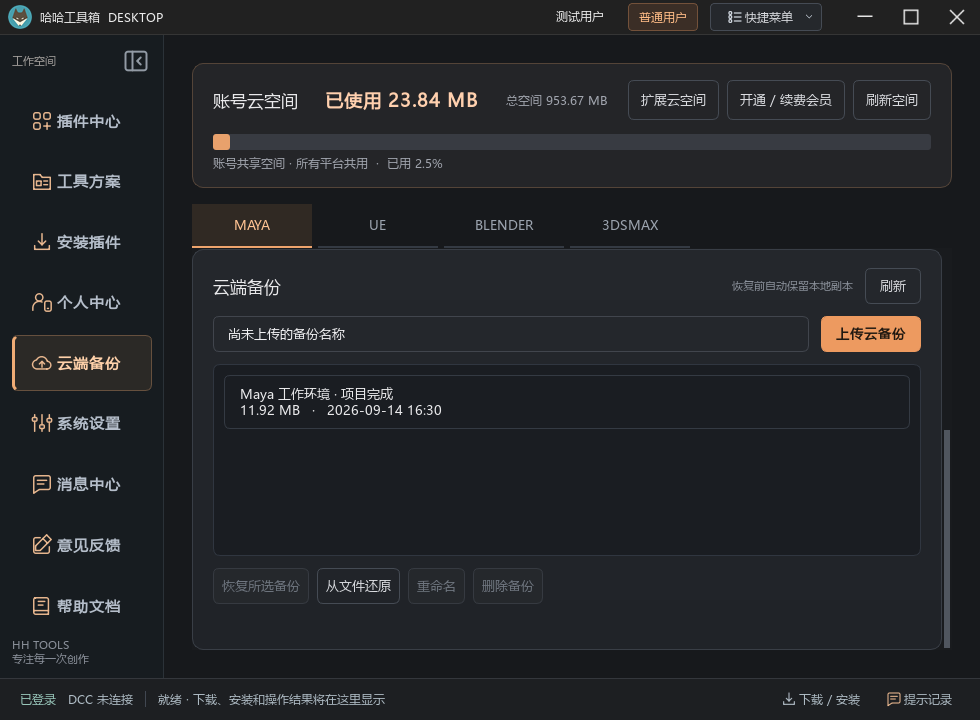Collapse the sidebar with the panel icon

(x=136, y=61)
